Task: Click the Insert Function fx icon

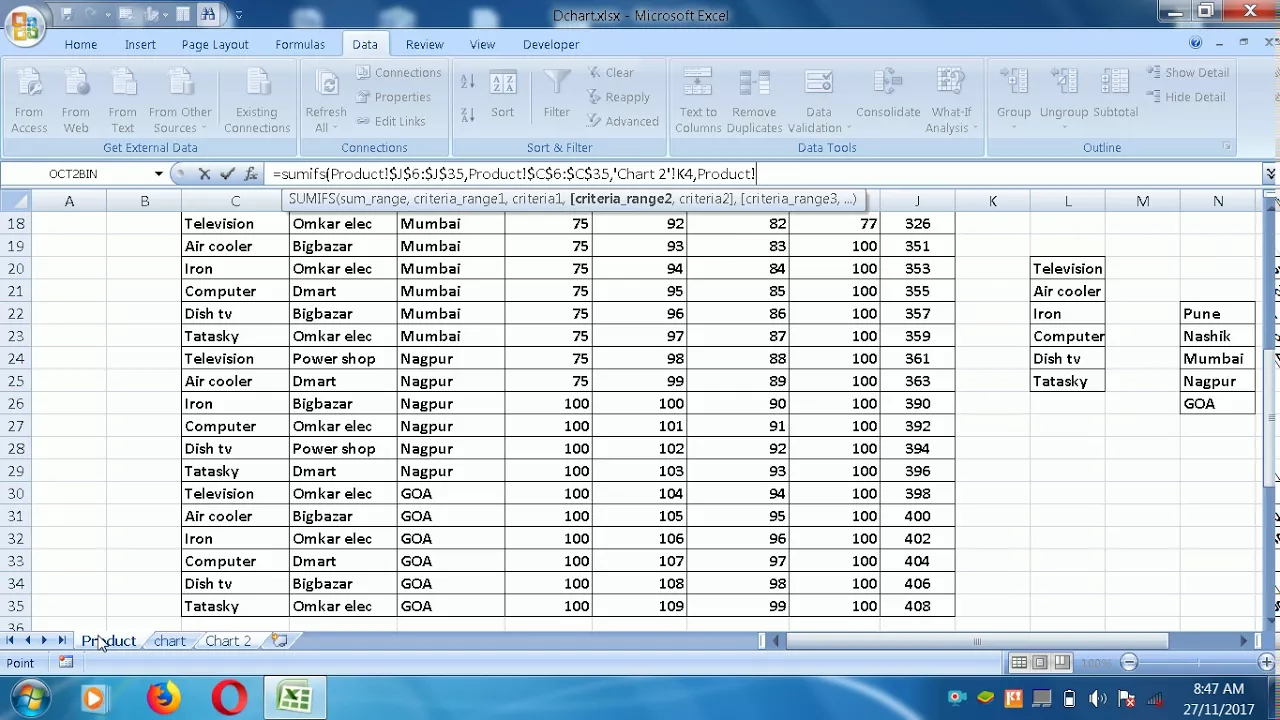Action: coord(250,174)
